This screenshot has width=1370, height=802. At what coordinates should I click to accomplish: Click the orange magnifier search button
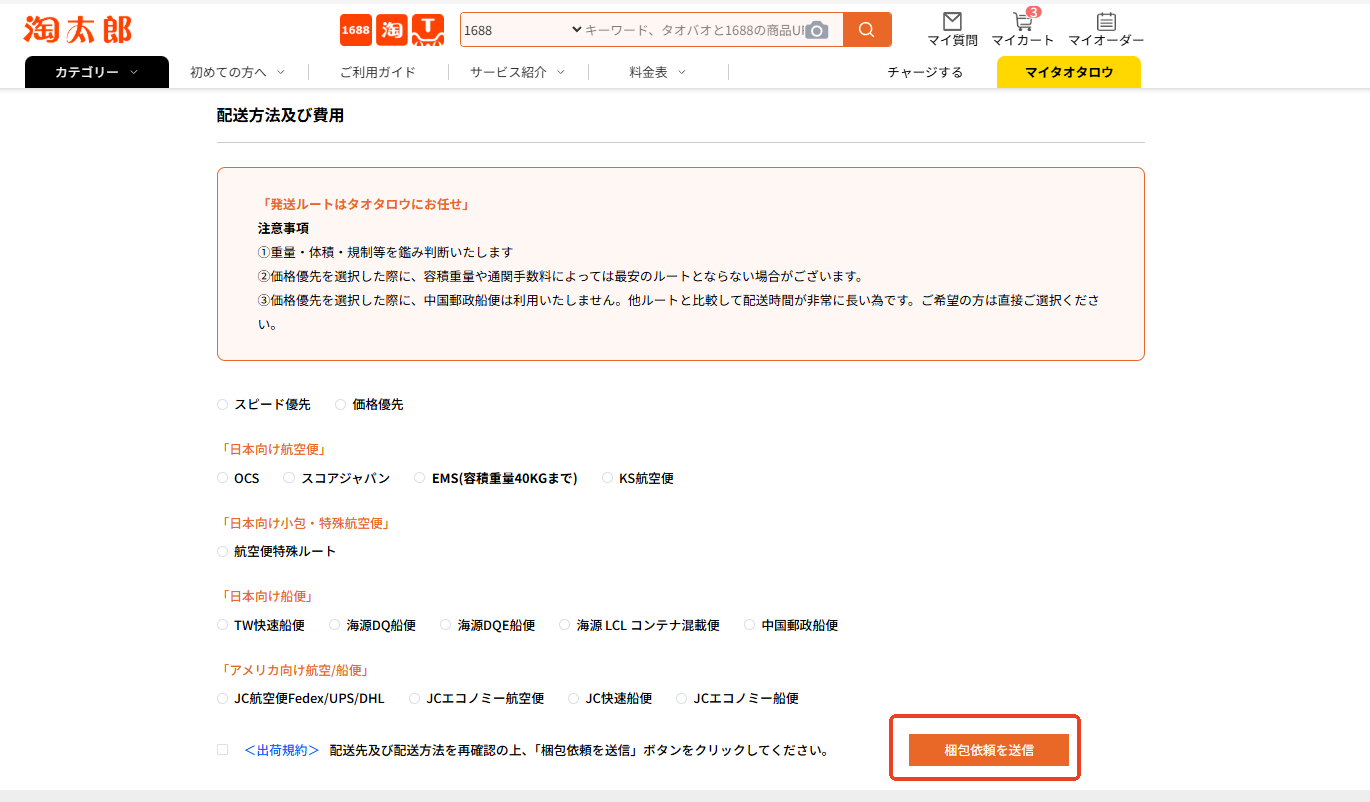[867, 30]
